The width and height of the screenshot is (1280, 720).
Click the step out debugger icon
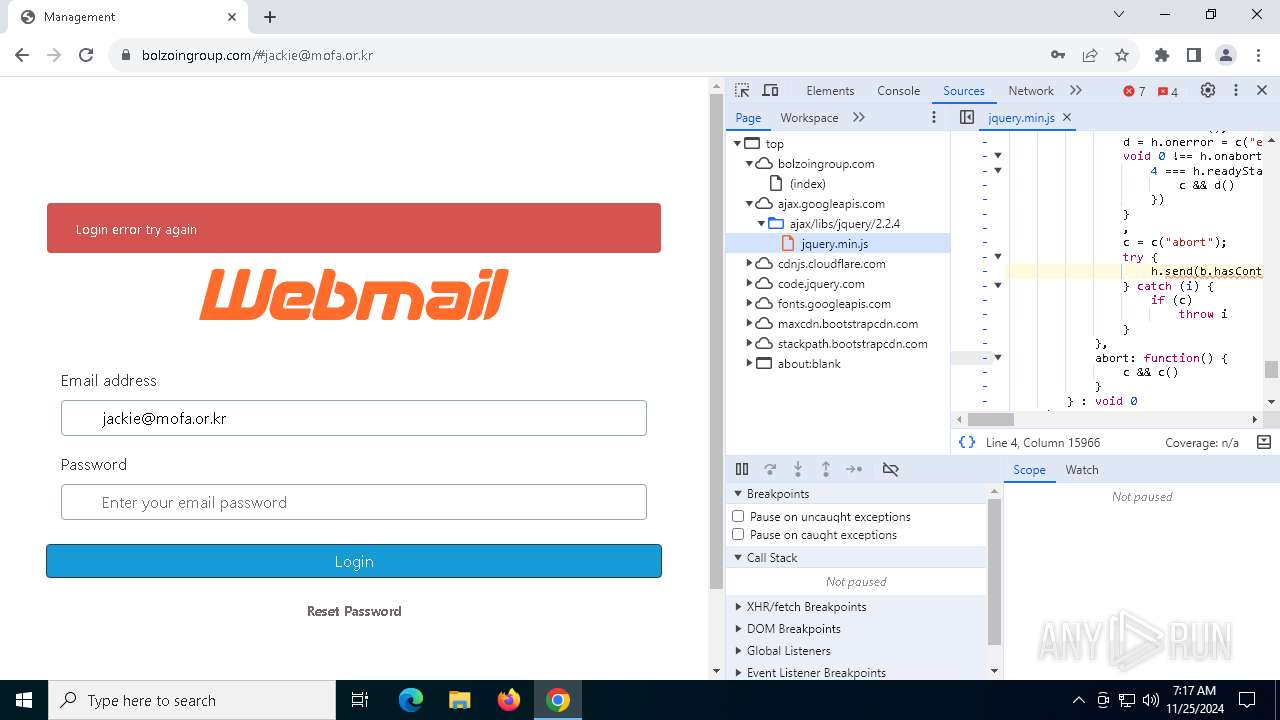tap(826, 469)
